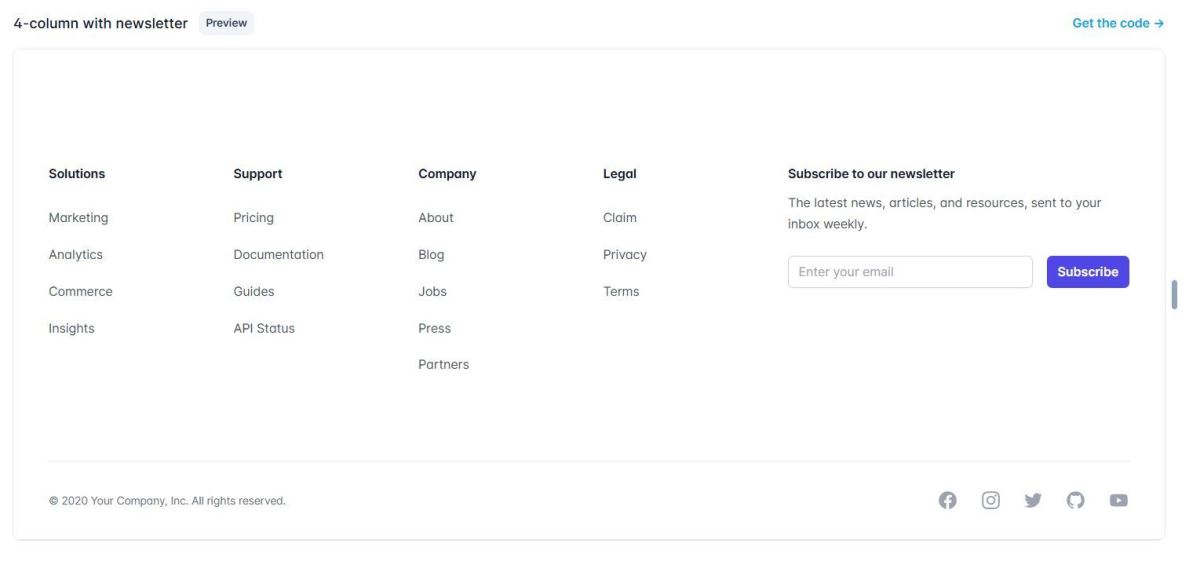Open the Partners link
Viewport: 1200px width, 583px height.
click(443, 365)
